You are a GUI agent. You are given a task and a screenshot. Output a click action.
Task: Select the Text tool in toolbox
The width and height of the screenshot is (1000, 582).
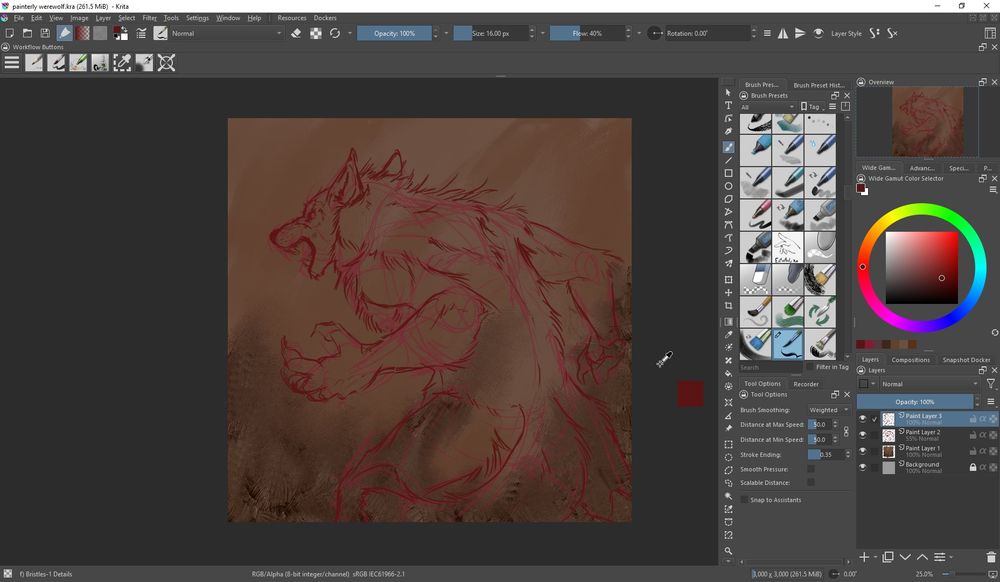(x=728, y=106)
